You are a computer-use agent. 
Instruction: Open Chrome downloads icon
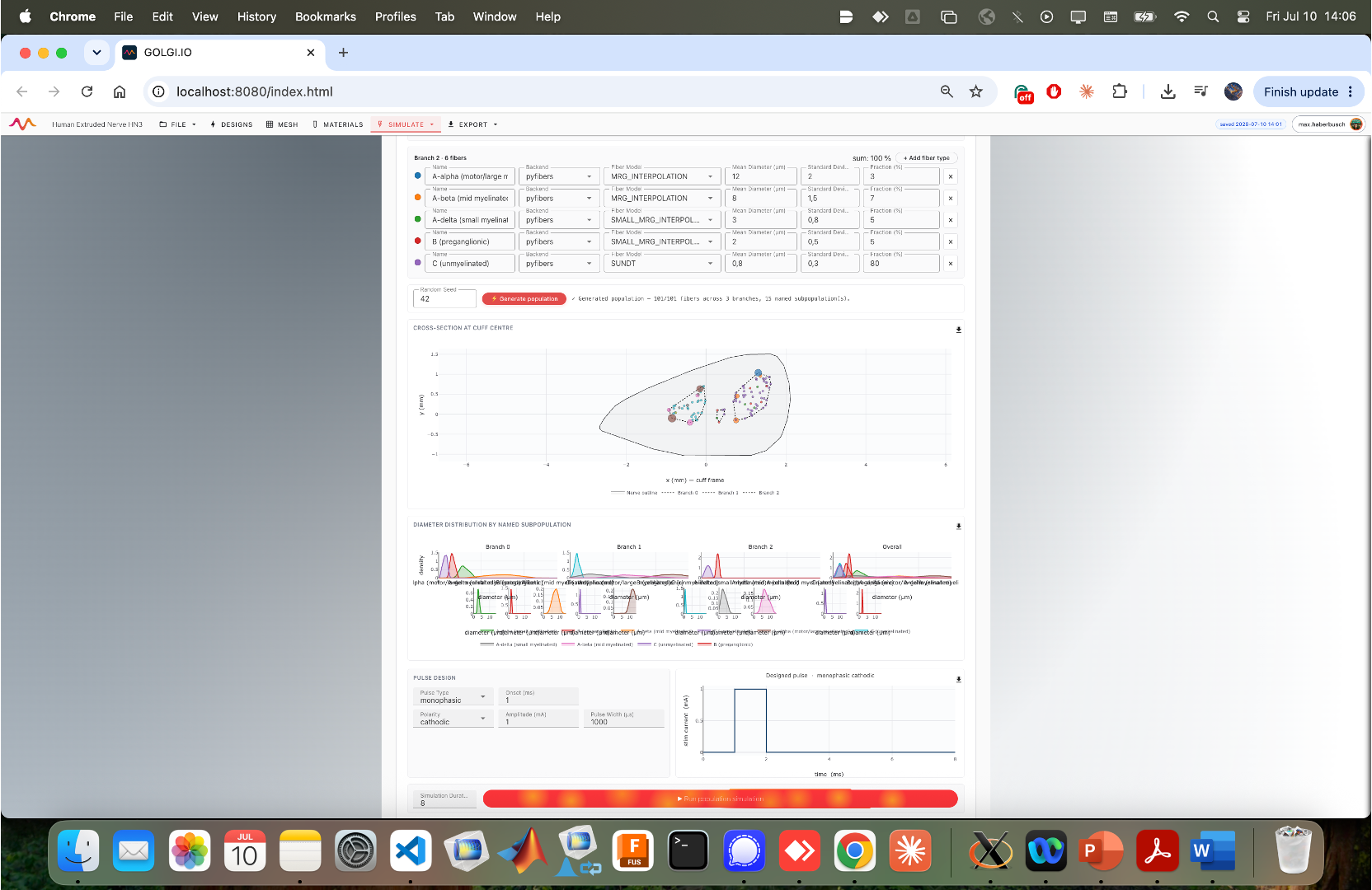pyautogui.click(x=1168, y=91)
